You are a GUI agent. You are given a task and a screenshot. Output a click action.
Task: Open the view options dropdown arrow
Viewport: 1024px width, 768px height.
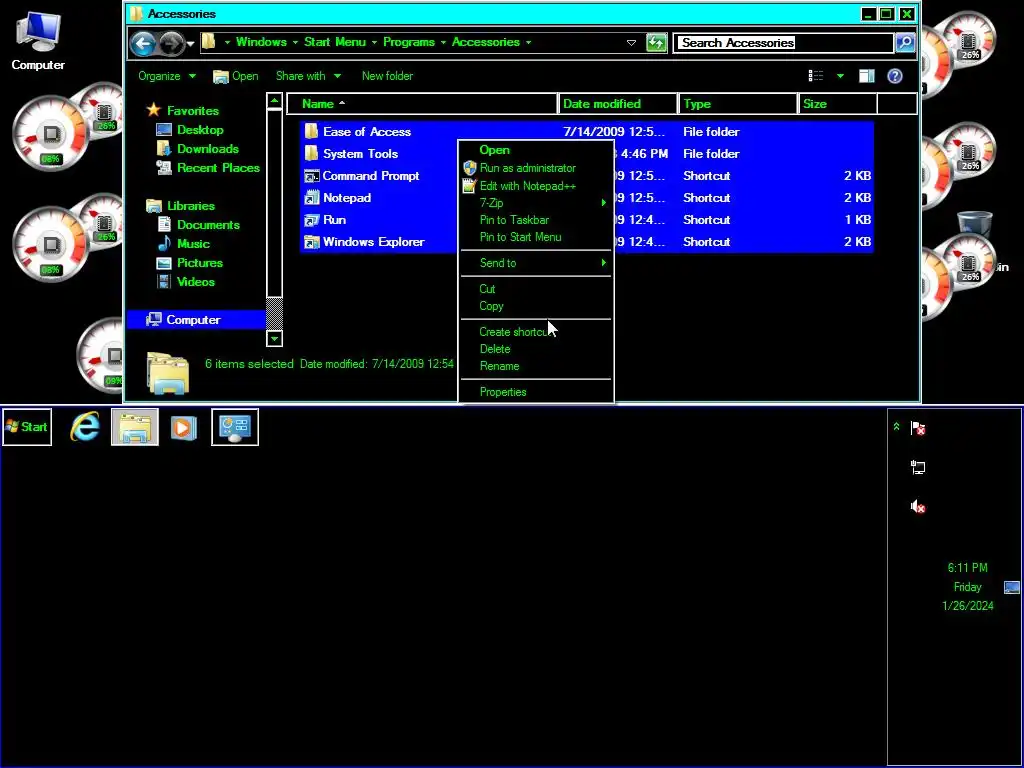click(840, 76)
